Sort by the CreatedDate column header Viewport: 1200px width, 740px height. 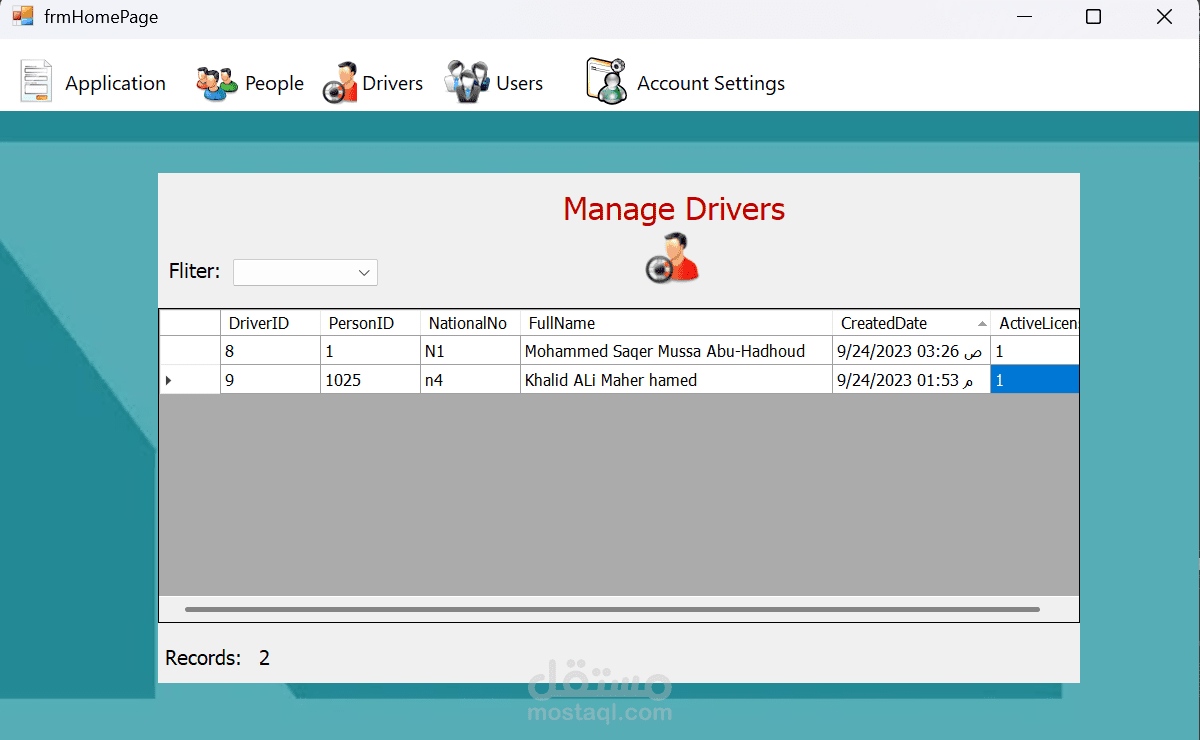click(884, 323)
